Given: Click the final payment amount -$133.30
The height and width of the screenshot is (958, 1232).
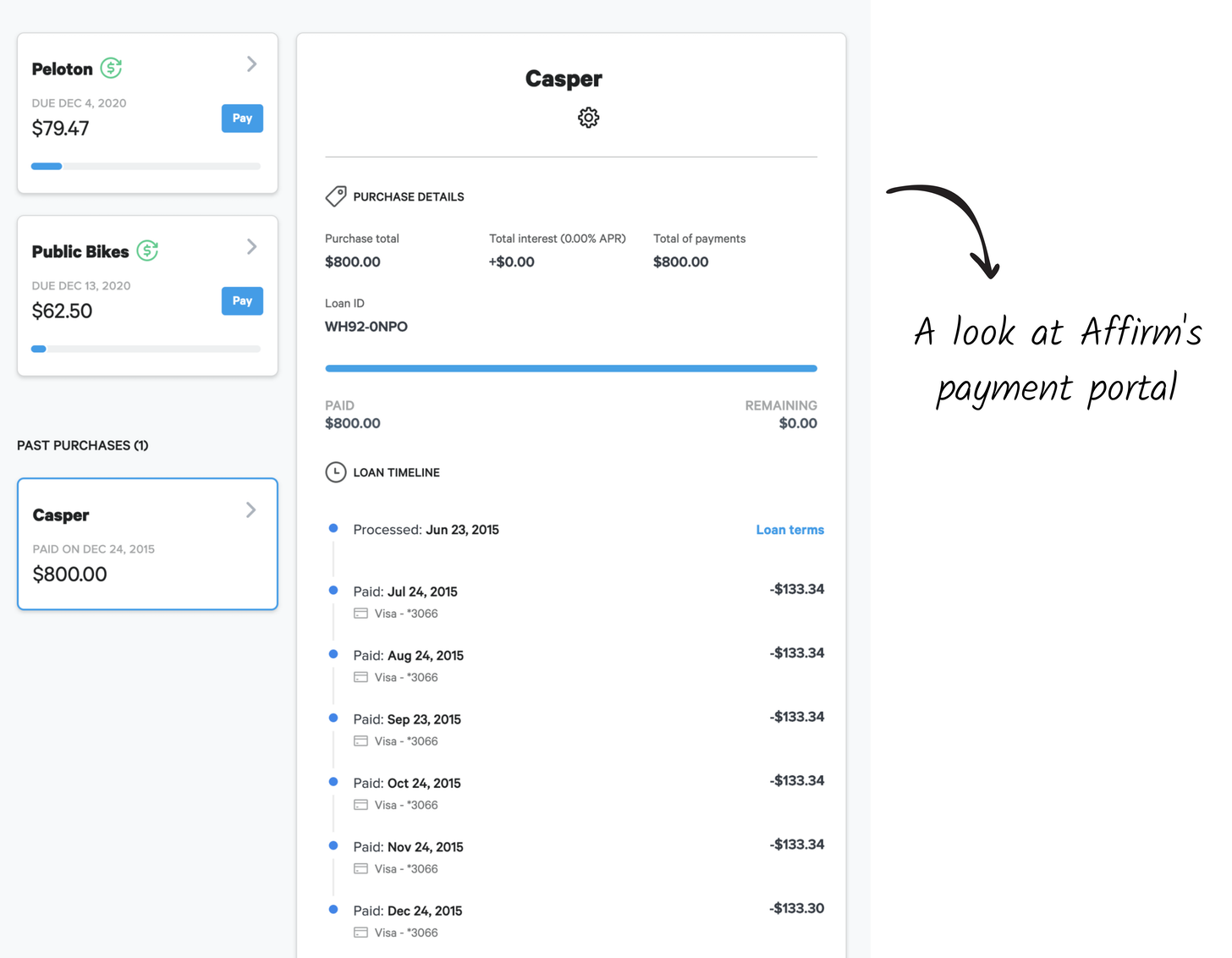Looking at the screenshot, I should (796, 908).
